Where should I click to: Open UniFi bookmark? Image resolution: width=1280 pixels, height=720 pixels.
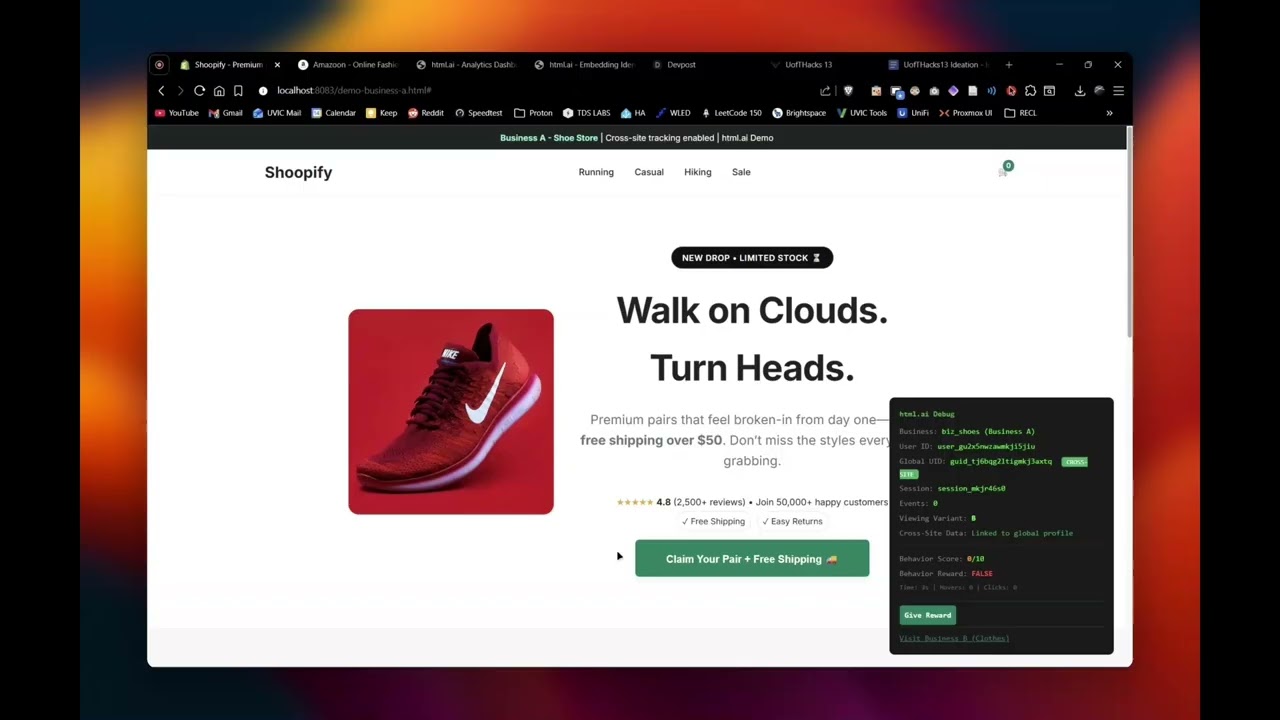[913, 113]
